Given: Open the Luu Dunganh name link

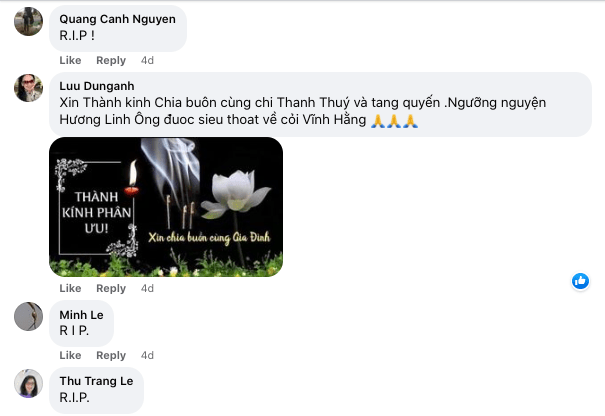Looking at the screenshot, I should (97, 86).
